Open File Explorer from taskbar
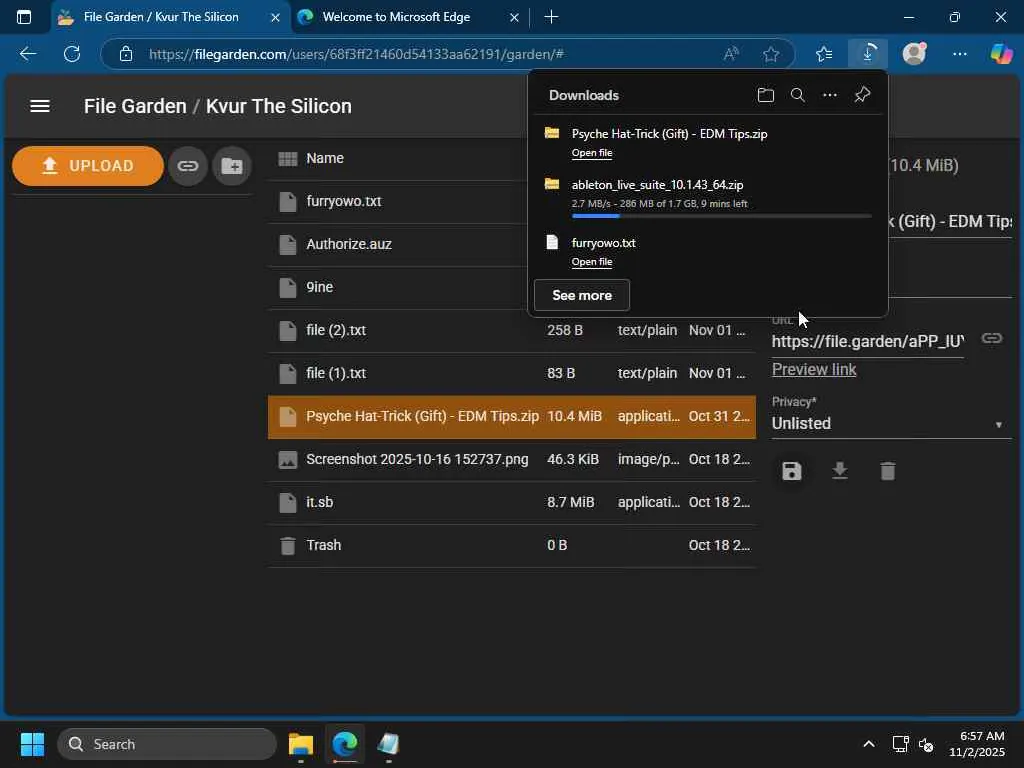Image resolution: width=1024 pixels, height=768 pixels. 301,744
